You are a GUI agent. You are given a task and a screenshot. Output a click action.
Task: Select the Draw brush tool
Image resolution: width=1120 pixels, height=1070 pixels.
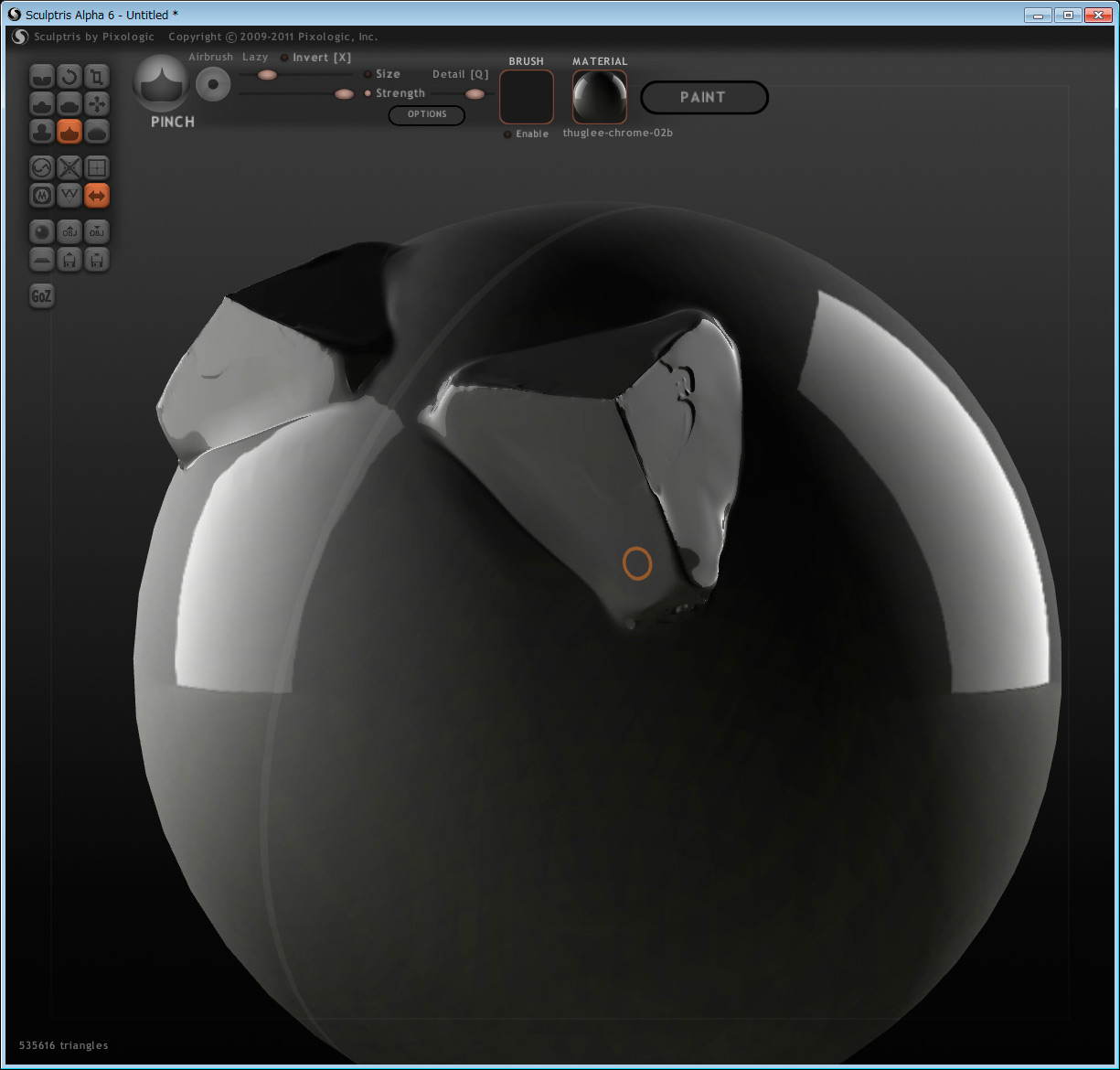42,103
